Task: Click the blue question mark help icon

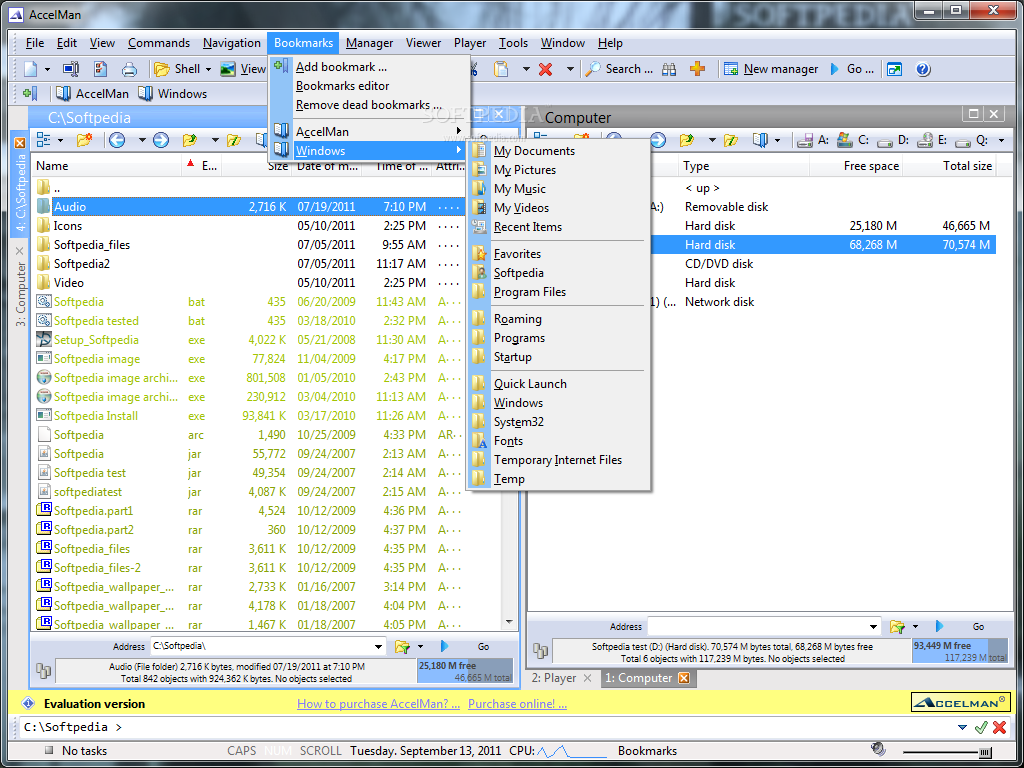Action: point(923,69)
